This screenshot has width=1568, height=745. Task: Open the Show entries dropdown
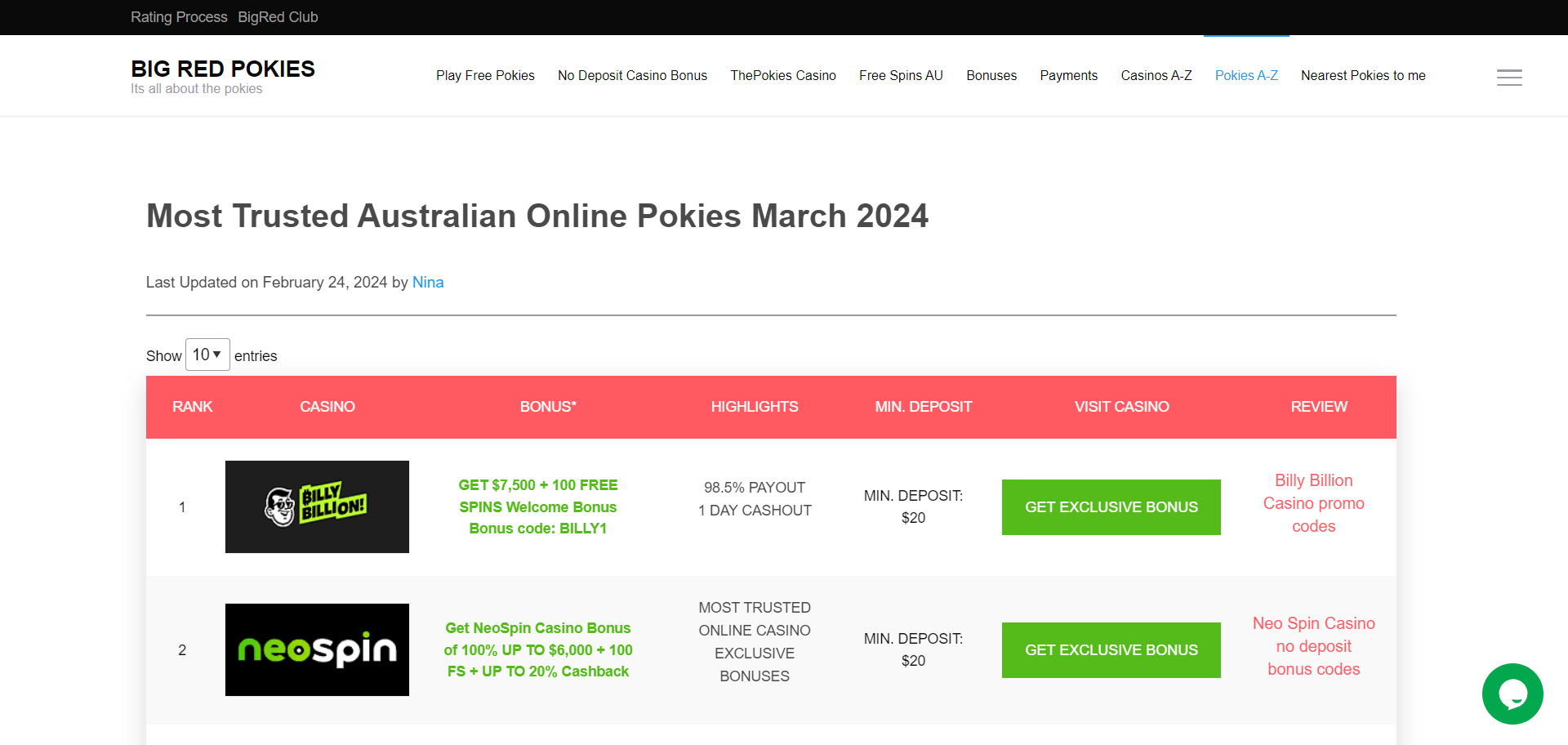(207, 355)
